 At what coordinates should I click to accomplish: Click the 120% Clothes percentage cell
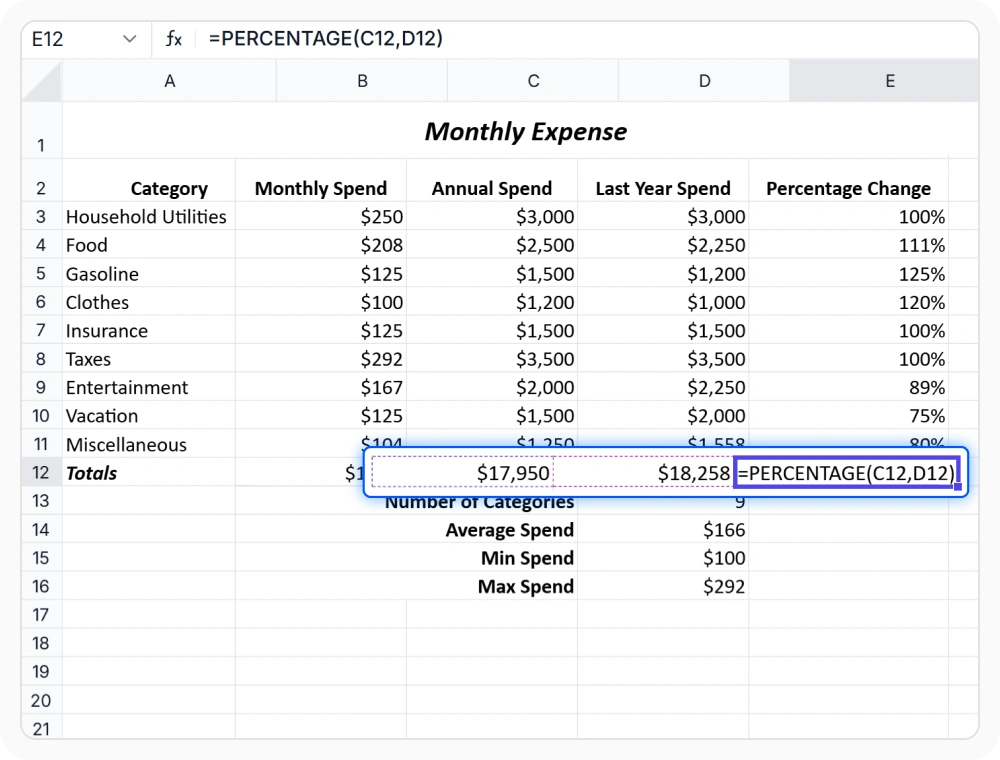848,302
